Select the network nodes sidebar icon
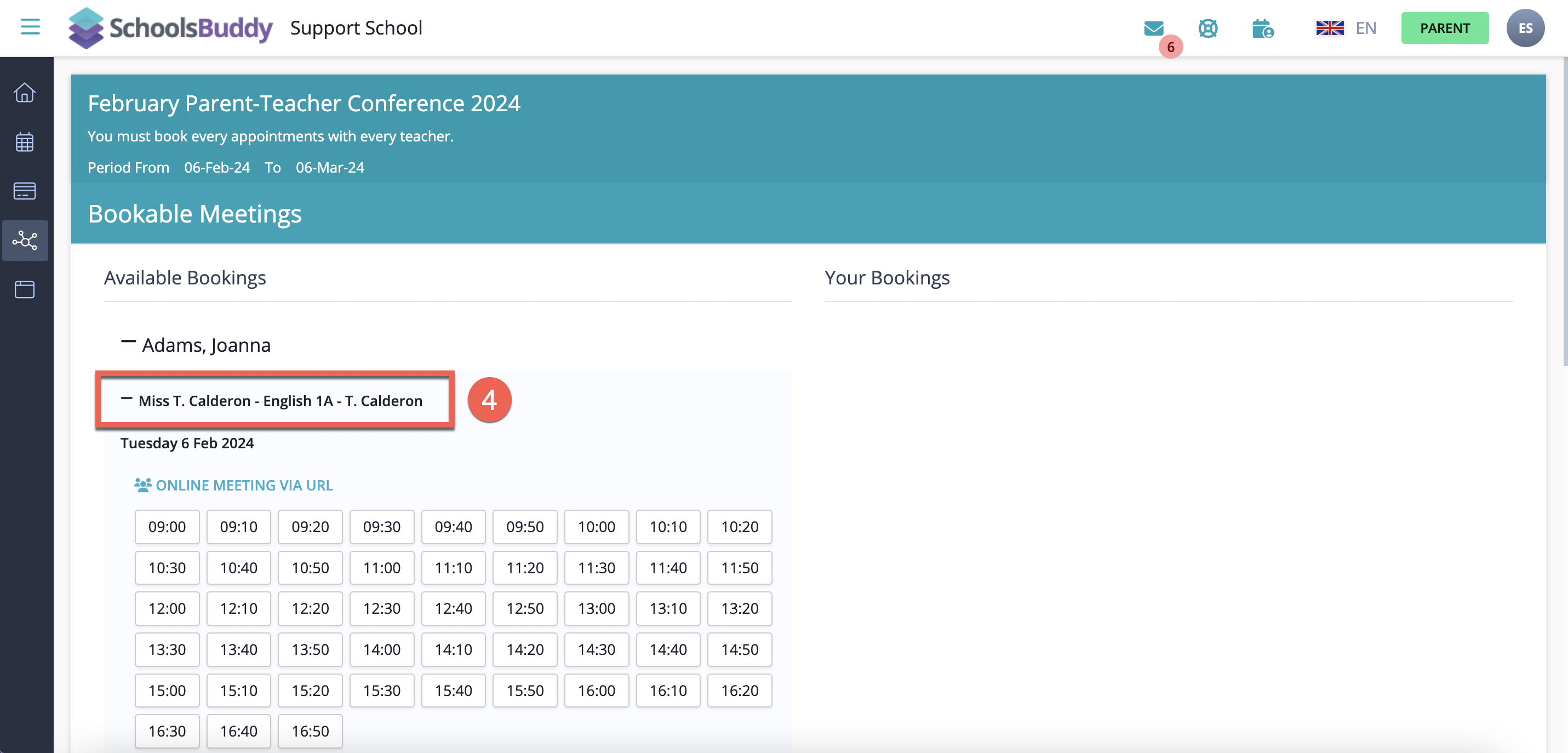Screen dimensions: 1568x753 [x=25, y=241]
